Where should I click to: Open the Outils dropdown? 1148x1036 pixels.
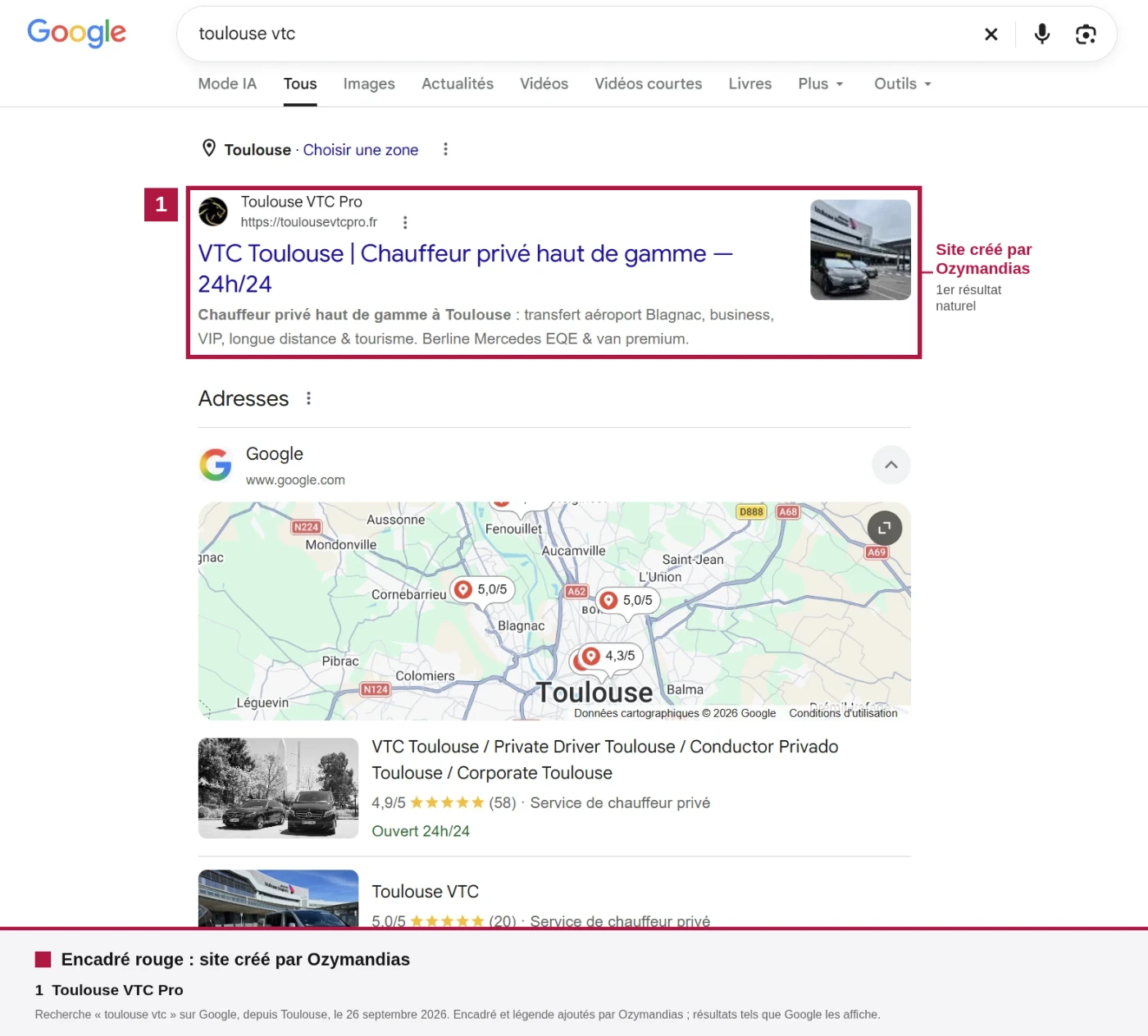tap(903, 84)
